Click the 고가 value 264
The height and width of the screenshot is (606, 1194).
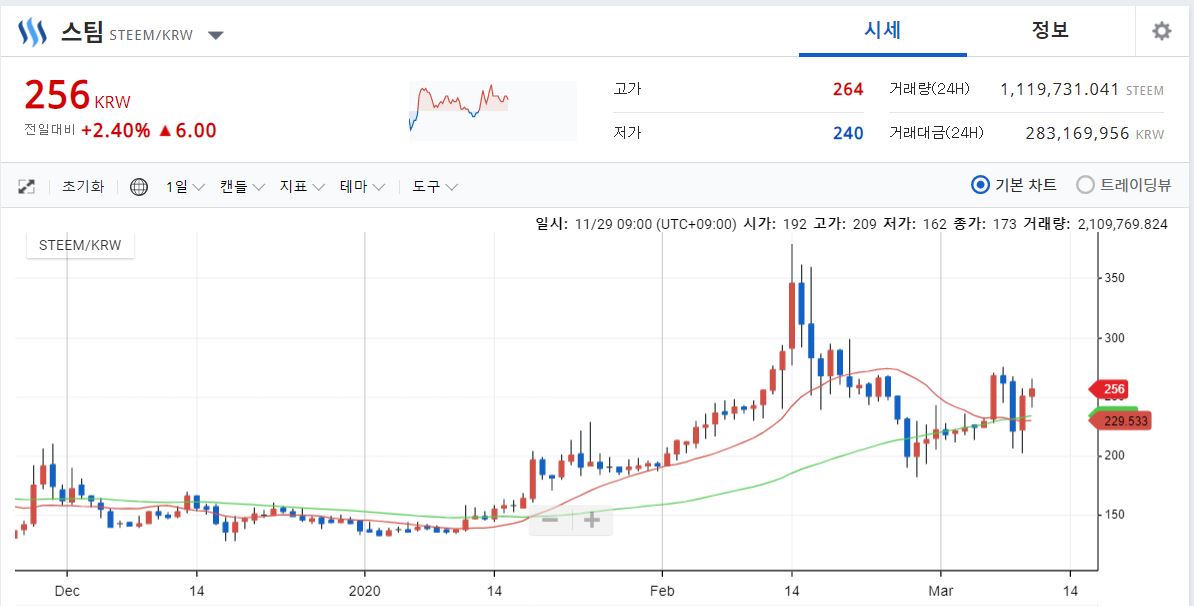pyautogui.click(x=848, y=89)
